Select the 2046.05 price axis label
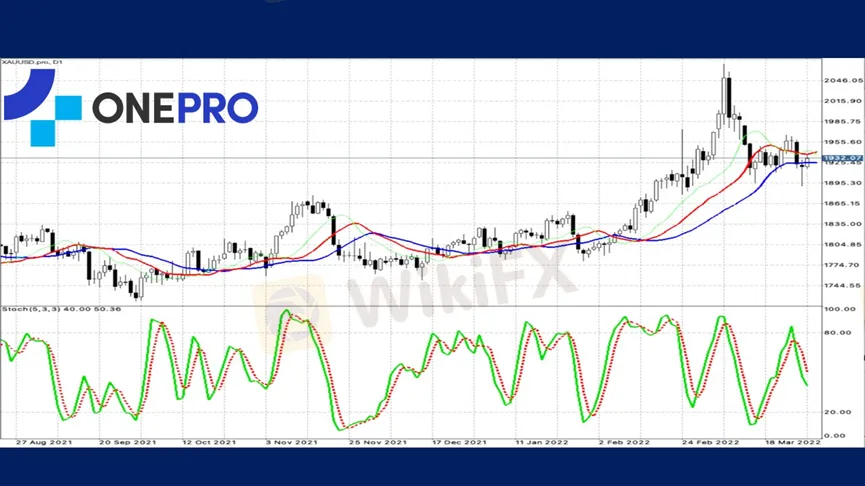This screenshot has height=486, width=865. pyautogui.click(x=843, y=81)
